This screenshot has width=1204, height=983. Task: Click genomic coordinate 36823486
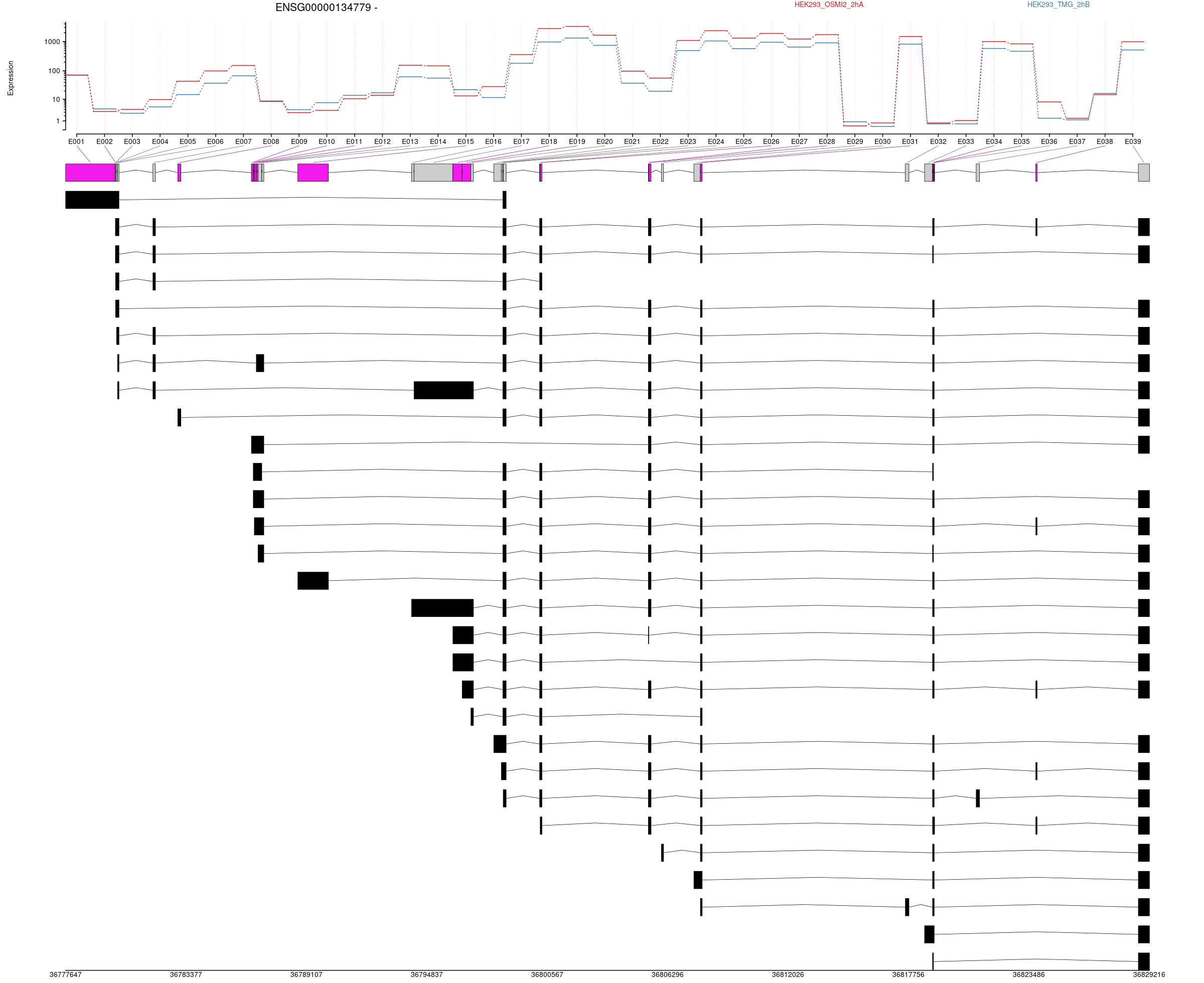click(1028, 975)
